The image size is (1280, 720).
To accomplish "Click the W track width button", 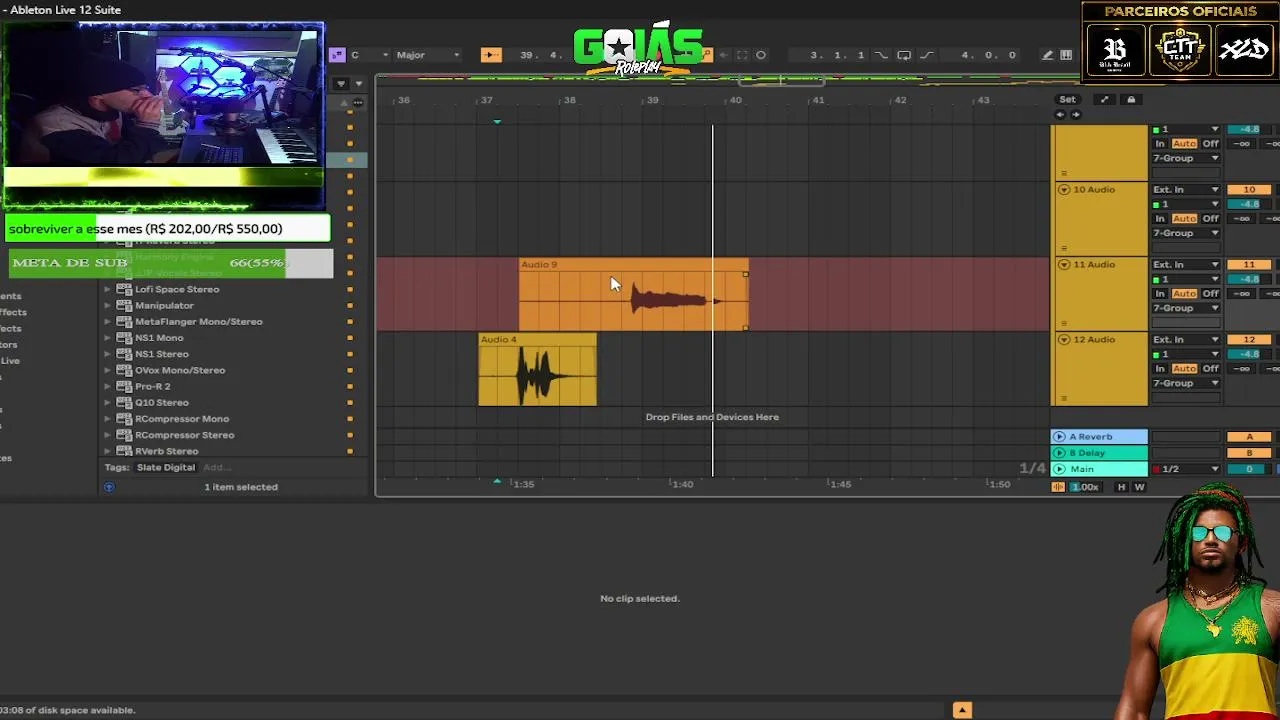I will point(1139,487).
